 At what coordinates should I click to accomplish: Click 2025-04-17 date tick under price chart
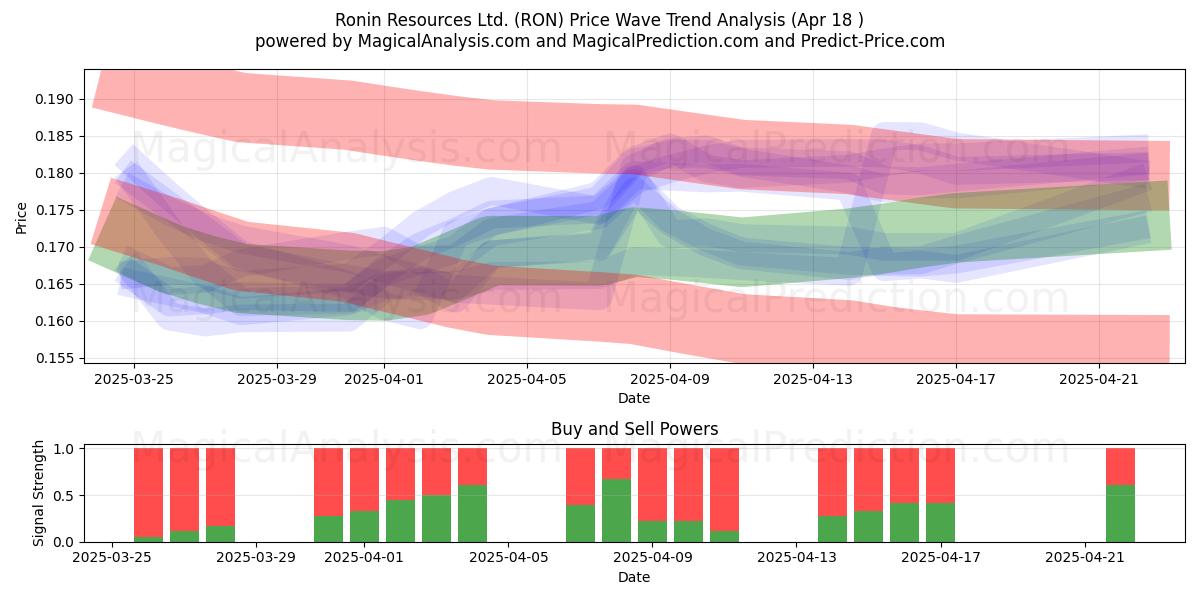click(x=956, y=379)
